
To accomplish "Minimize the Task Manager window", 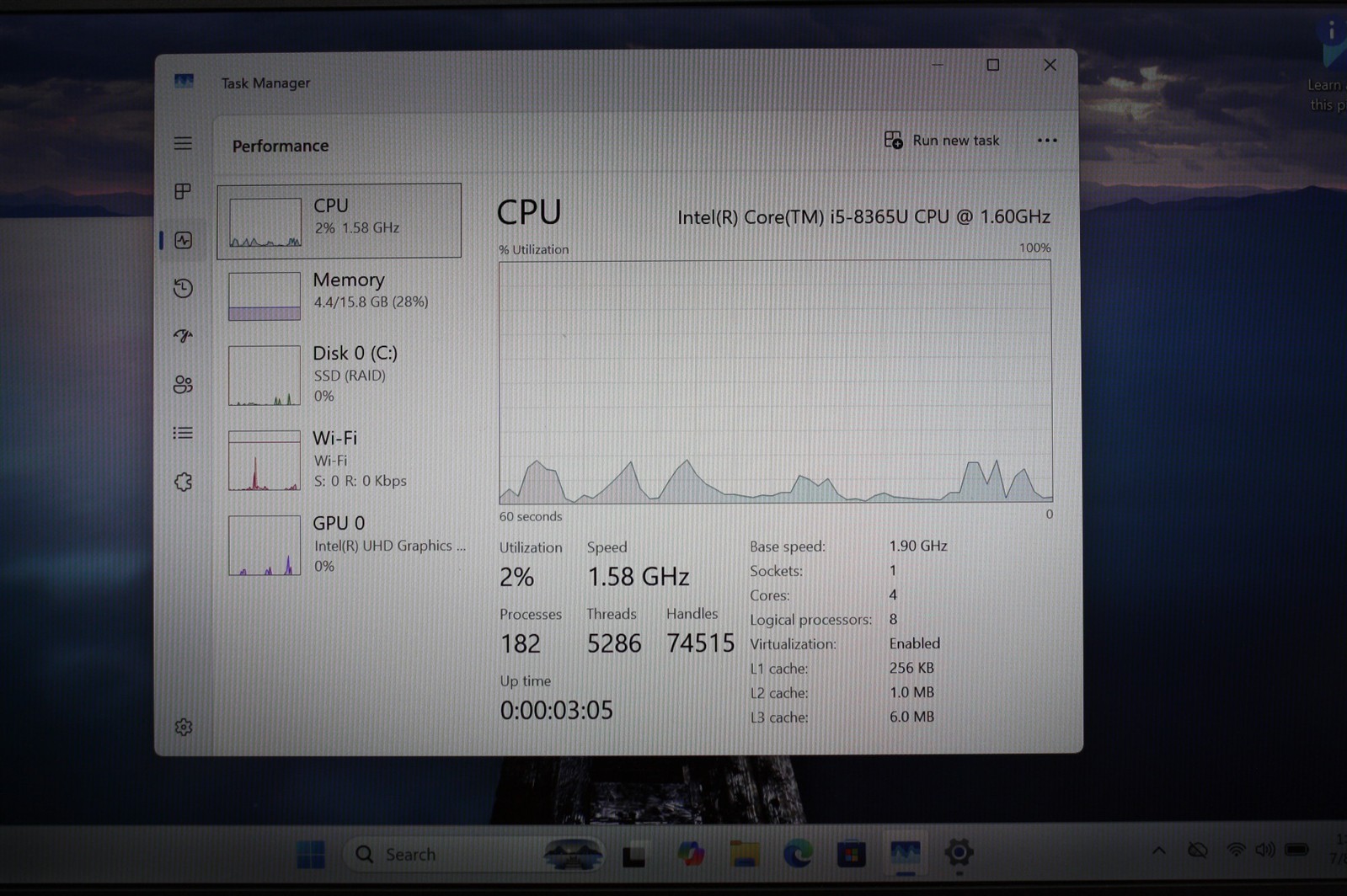I will [x=938, y=65].
